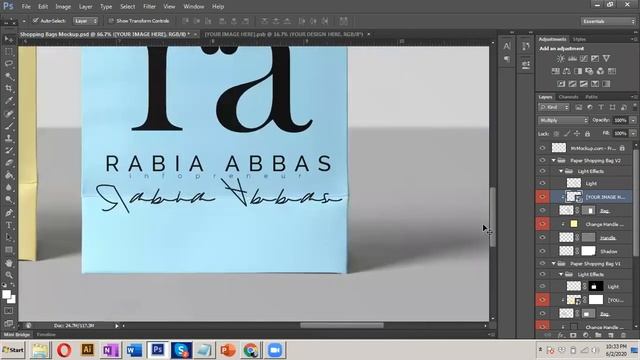The image size is (640, 360).
Task: Collapse the Paper Shopping Bag V2 group
Action: coord(553,160)
